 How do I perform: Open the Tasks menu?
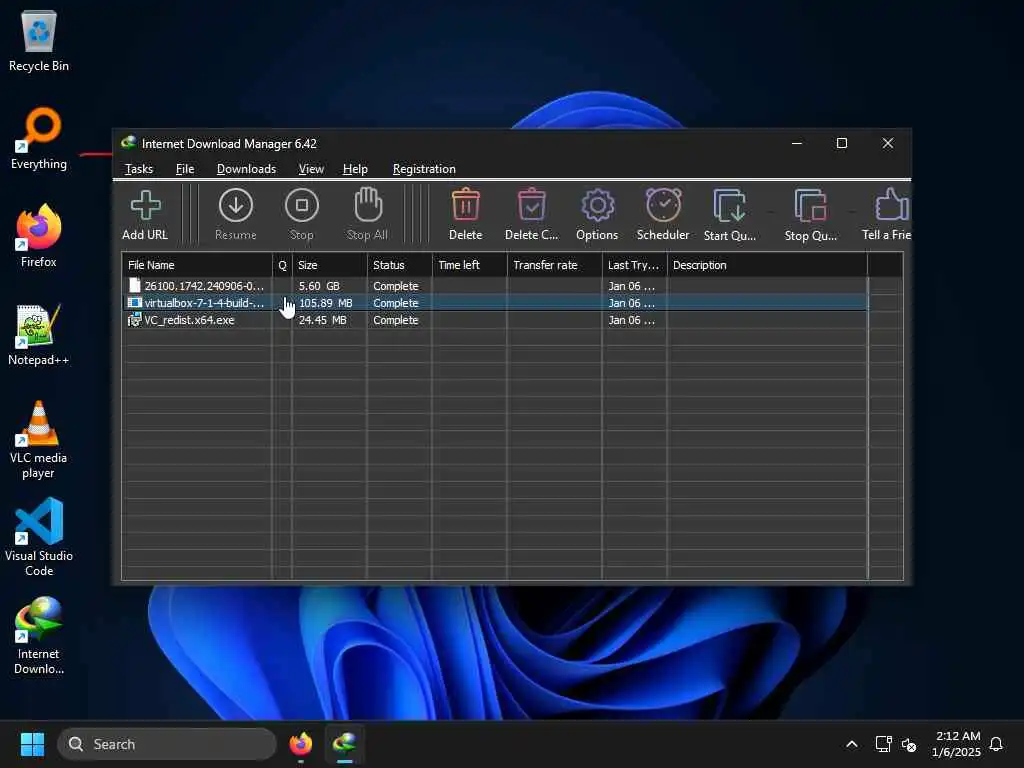[139, 169]
